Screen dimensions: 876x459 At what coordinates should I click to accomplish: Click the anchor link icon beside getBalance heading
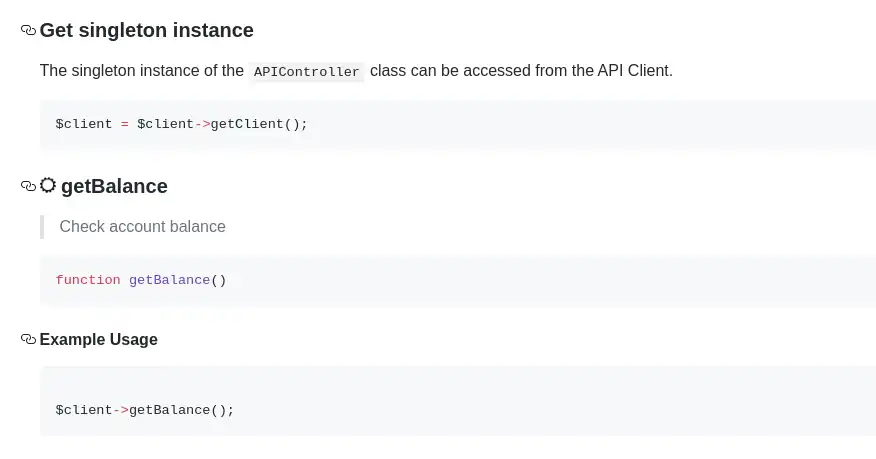coord(28,186)
